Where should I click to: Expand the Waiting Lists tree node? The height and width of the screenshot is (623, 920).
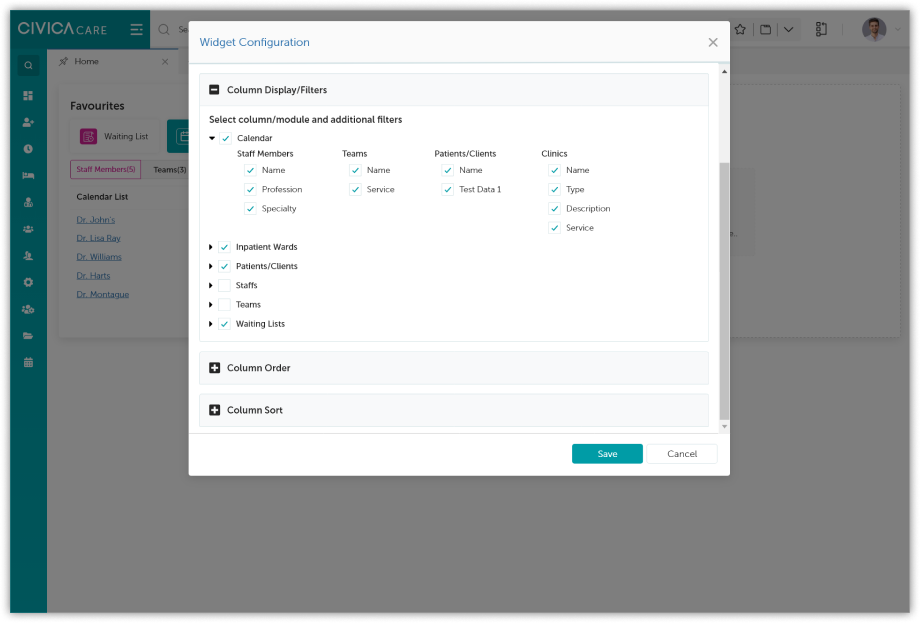(211, 324)
